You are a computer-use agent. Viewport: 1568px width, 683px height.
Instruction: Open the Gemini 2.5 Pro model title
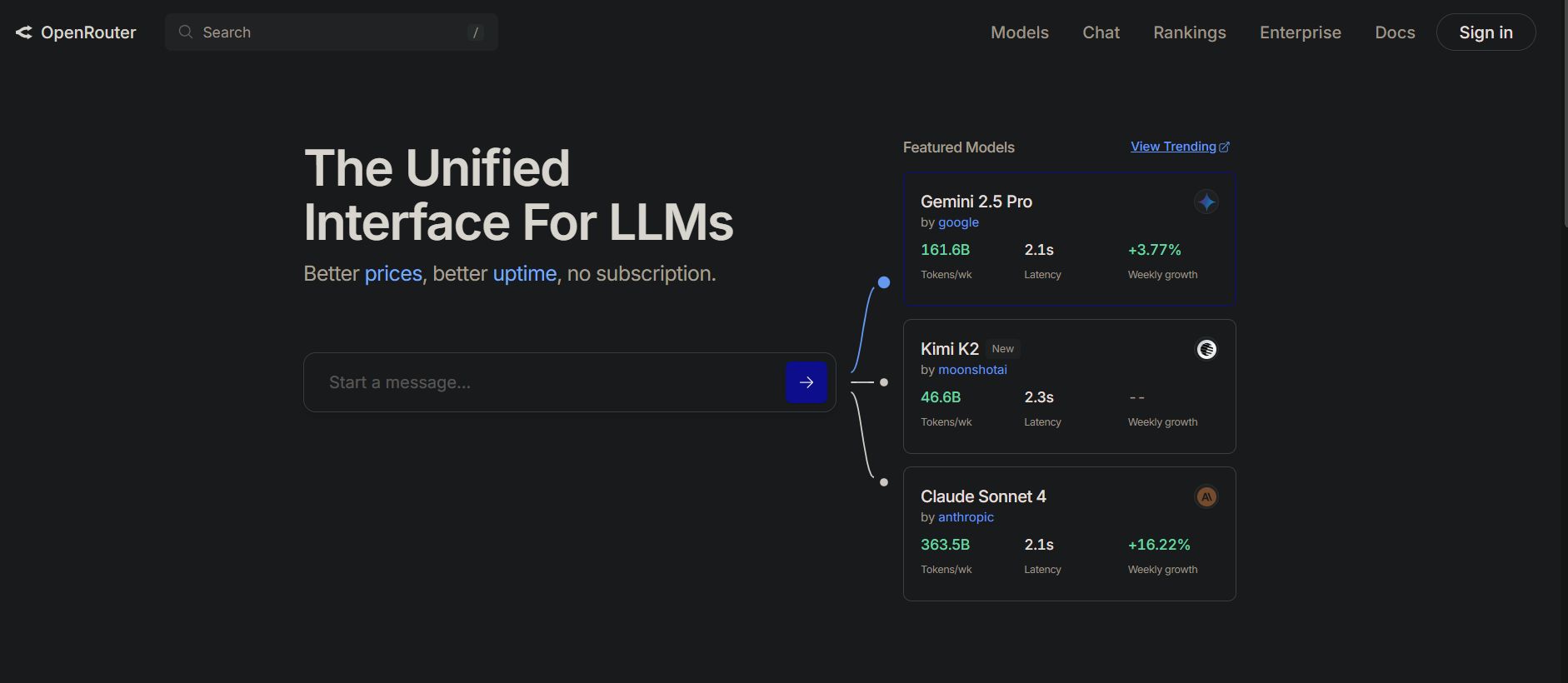[x=976, y=202]
